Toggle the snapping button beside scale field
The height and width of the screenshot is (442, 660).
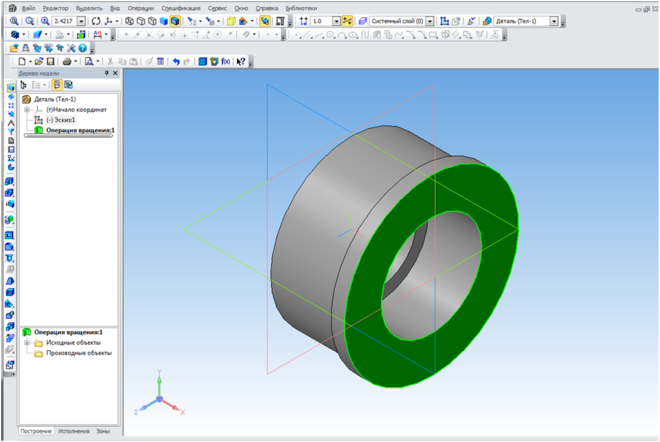347,21
